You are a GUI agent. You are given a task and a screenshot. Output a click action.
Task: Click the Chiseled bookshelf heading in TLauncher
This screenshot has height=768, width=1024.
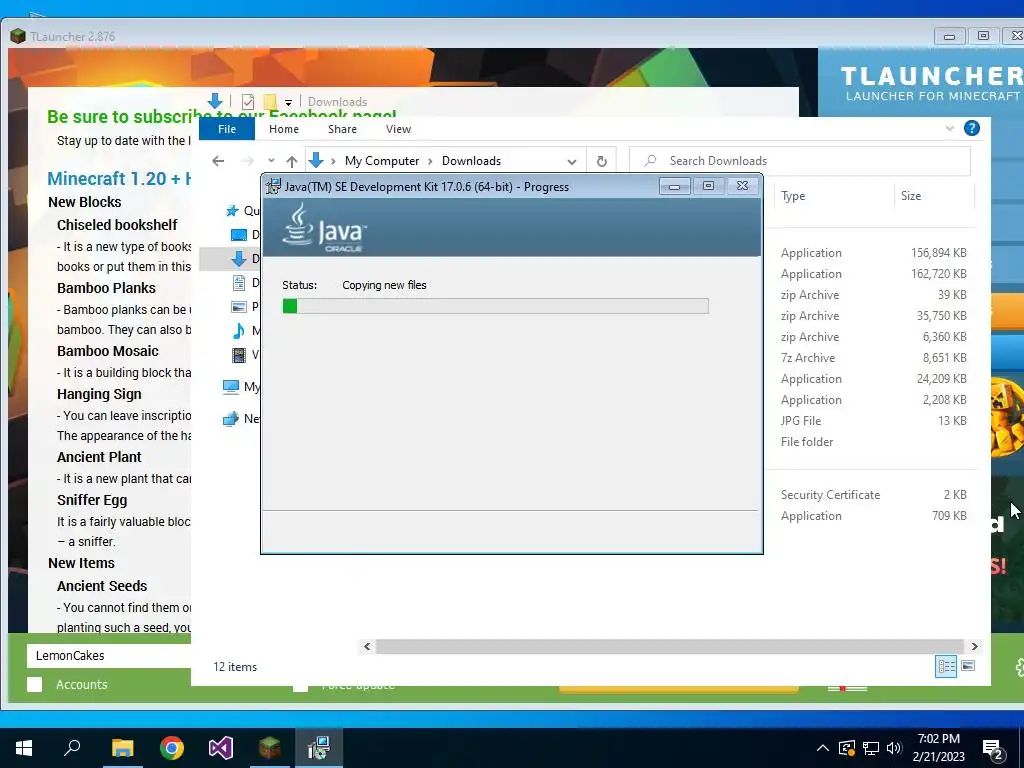tap(117, 225)
